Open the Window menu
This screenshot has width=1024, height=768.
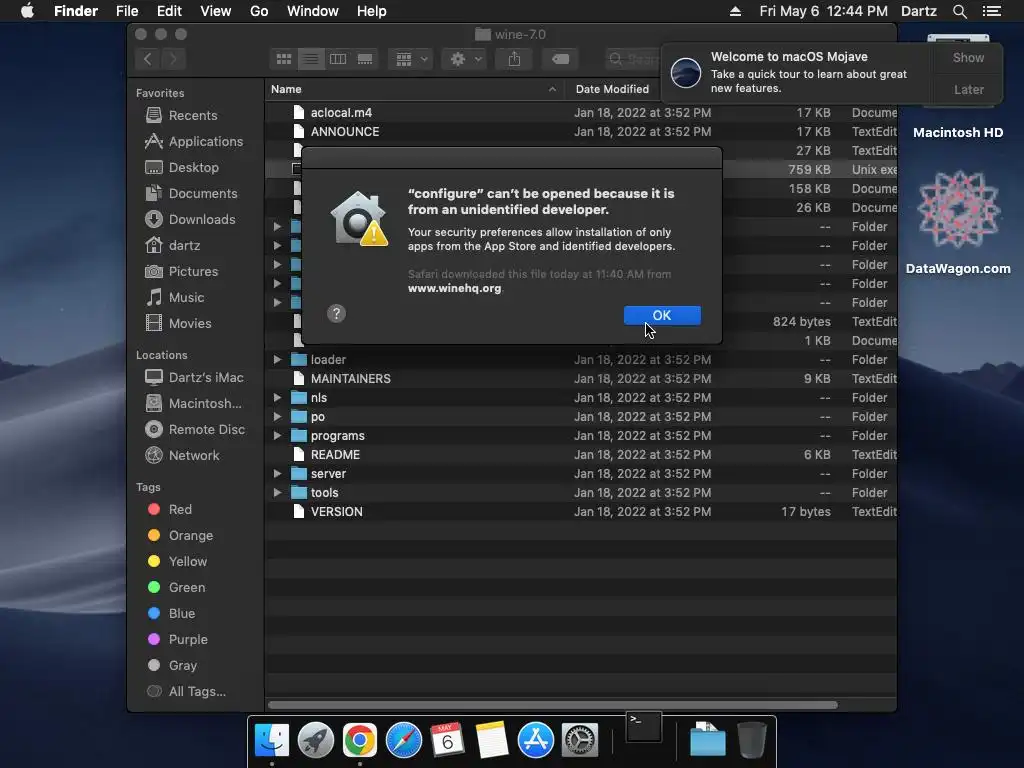[x=313, y=11]
